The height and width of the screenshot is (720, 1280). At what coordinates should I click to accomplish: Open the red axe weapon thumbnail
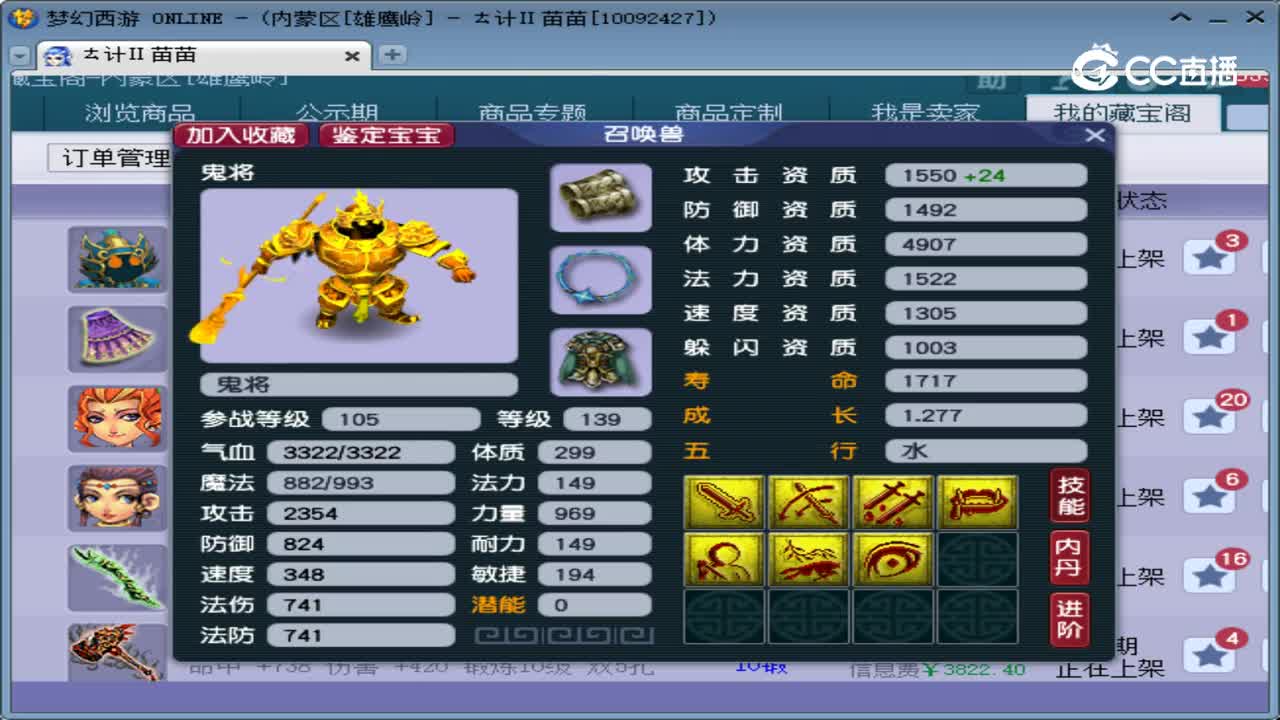(118, 652)
